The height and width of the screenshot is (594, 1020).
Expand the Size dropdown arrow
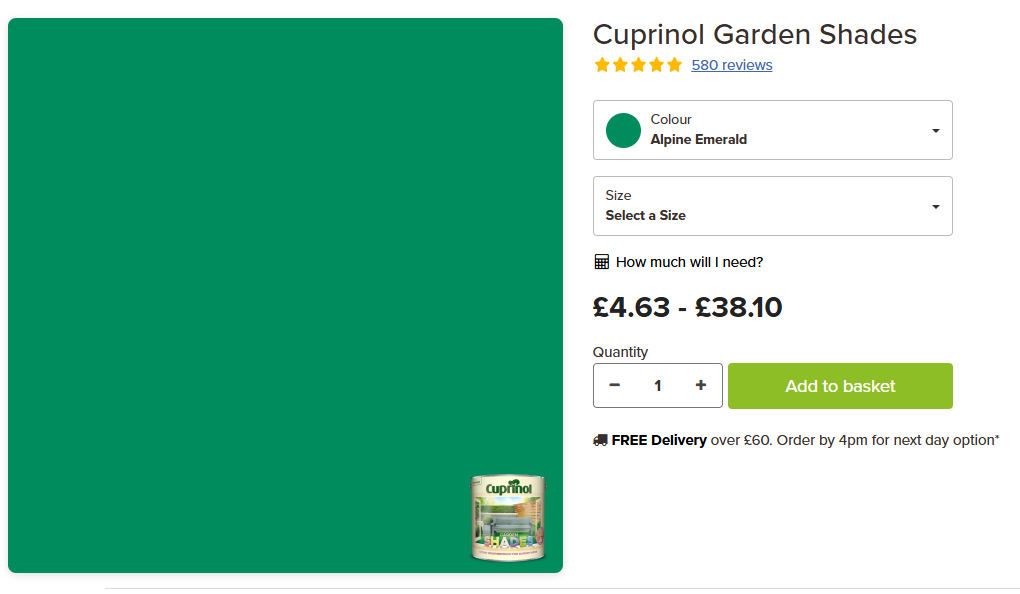(935, 207)
